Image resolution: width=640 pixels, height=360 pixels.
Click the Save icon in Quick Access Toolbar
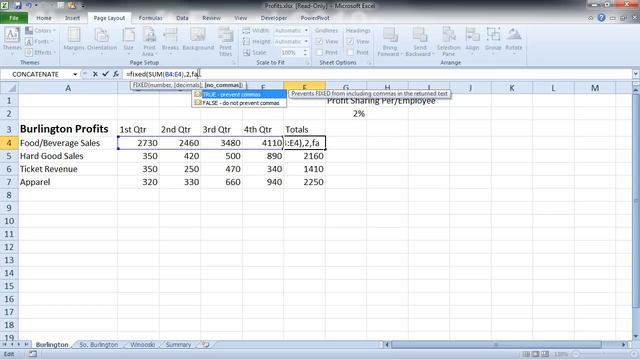click(18, 6)
